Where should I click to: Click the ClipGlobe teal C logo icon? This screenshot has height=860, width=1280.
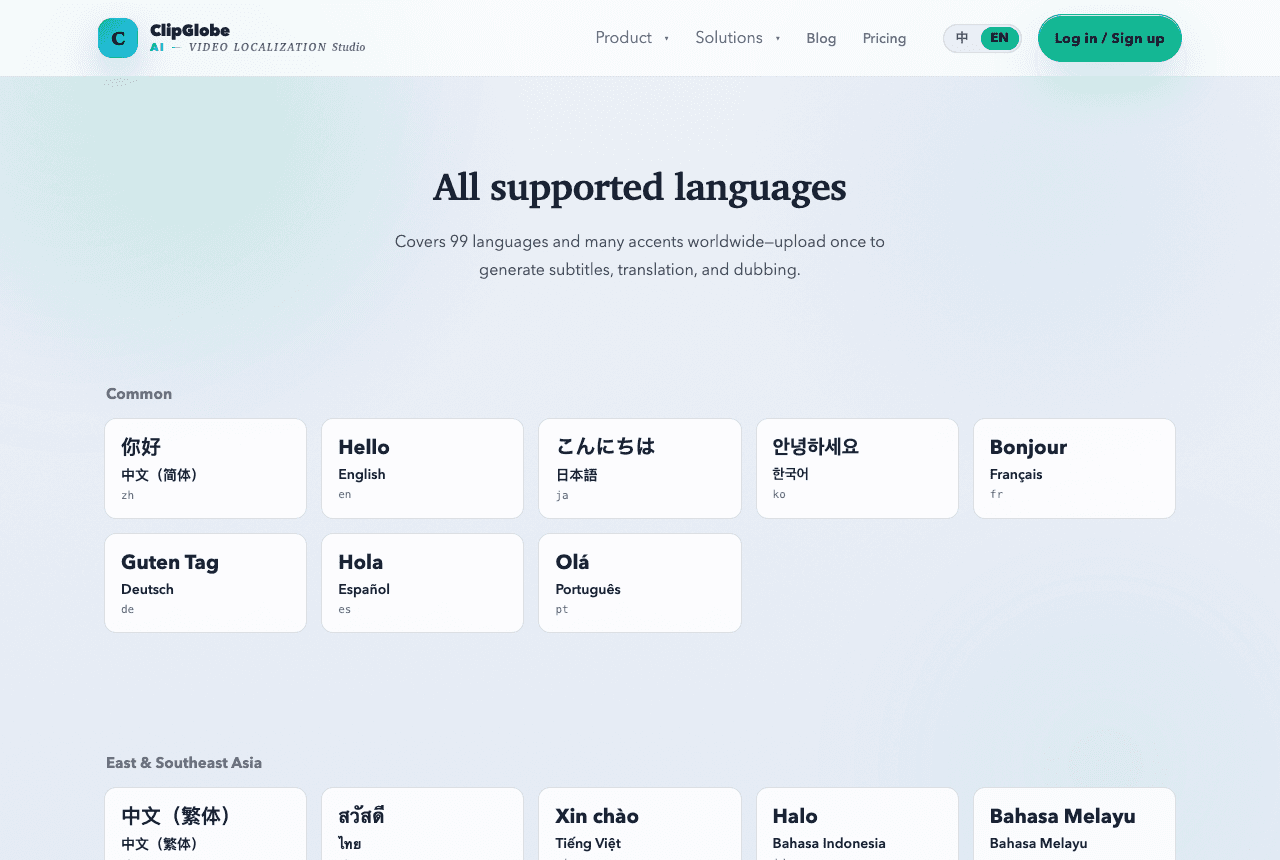click(118, 38)
